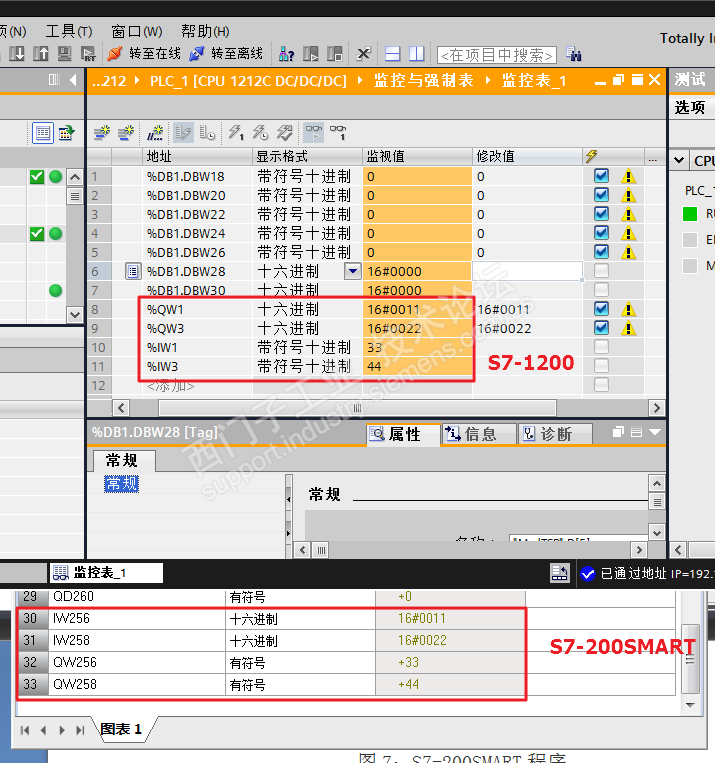Image resolution: width=715 pixels, height=763 pixels.
Task: Click the start simulation monitor icon
Action: tap(64, 54)
